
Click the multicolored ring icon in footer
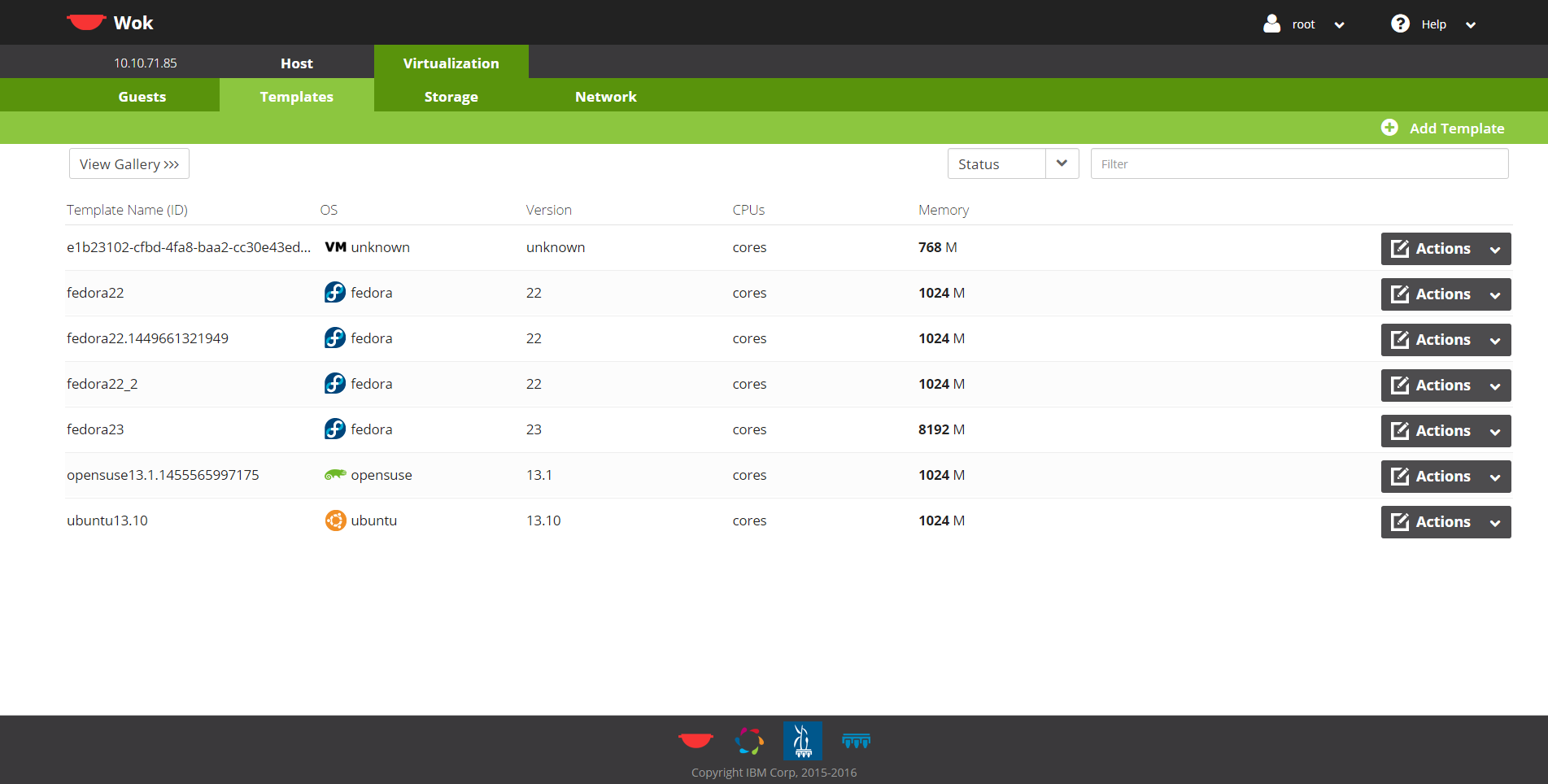749,741
